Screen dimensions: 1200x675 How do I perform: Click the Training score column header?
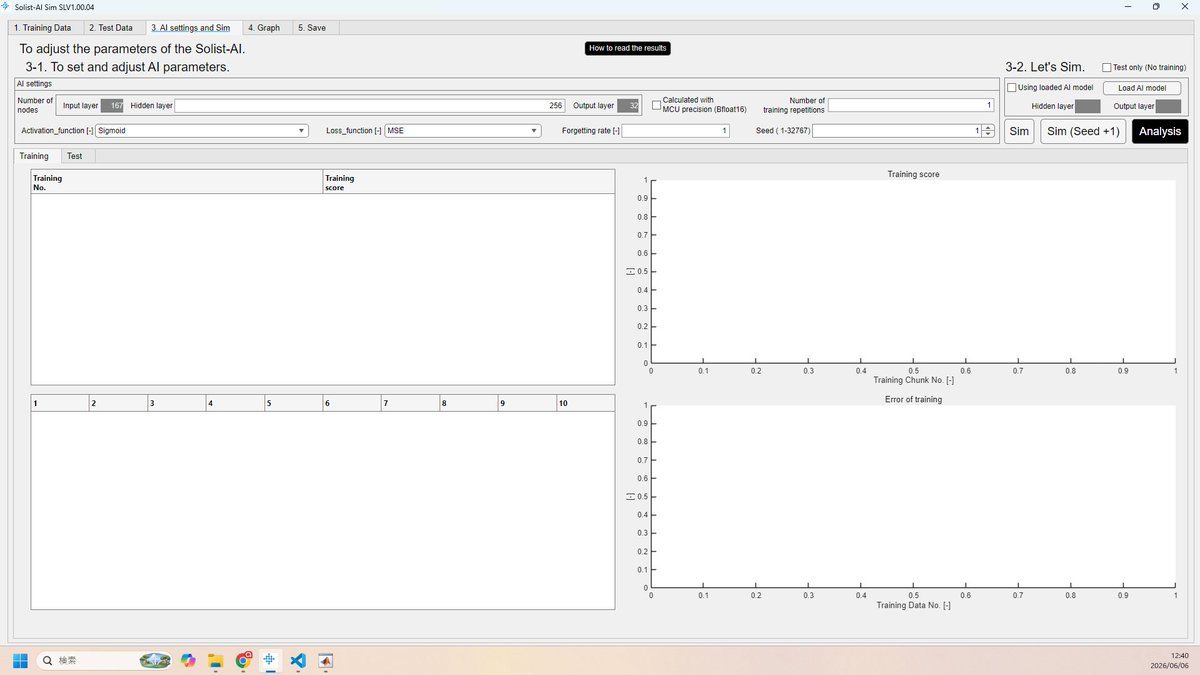pos(468,182)
